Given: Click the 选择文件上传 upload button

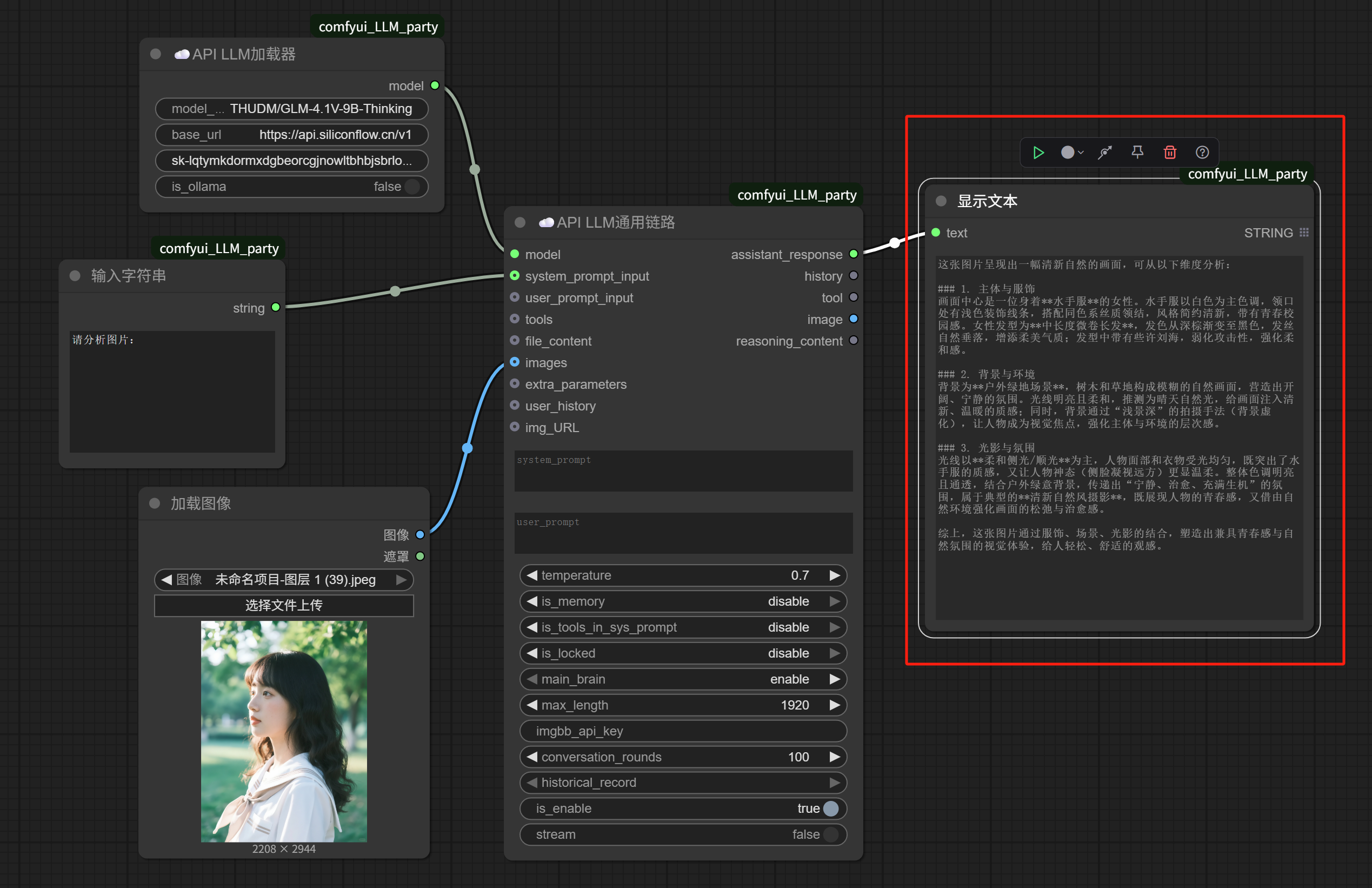Looking at the screenshot, I should coord(284,605).
